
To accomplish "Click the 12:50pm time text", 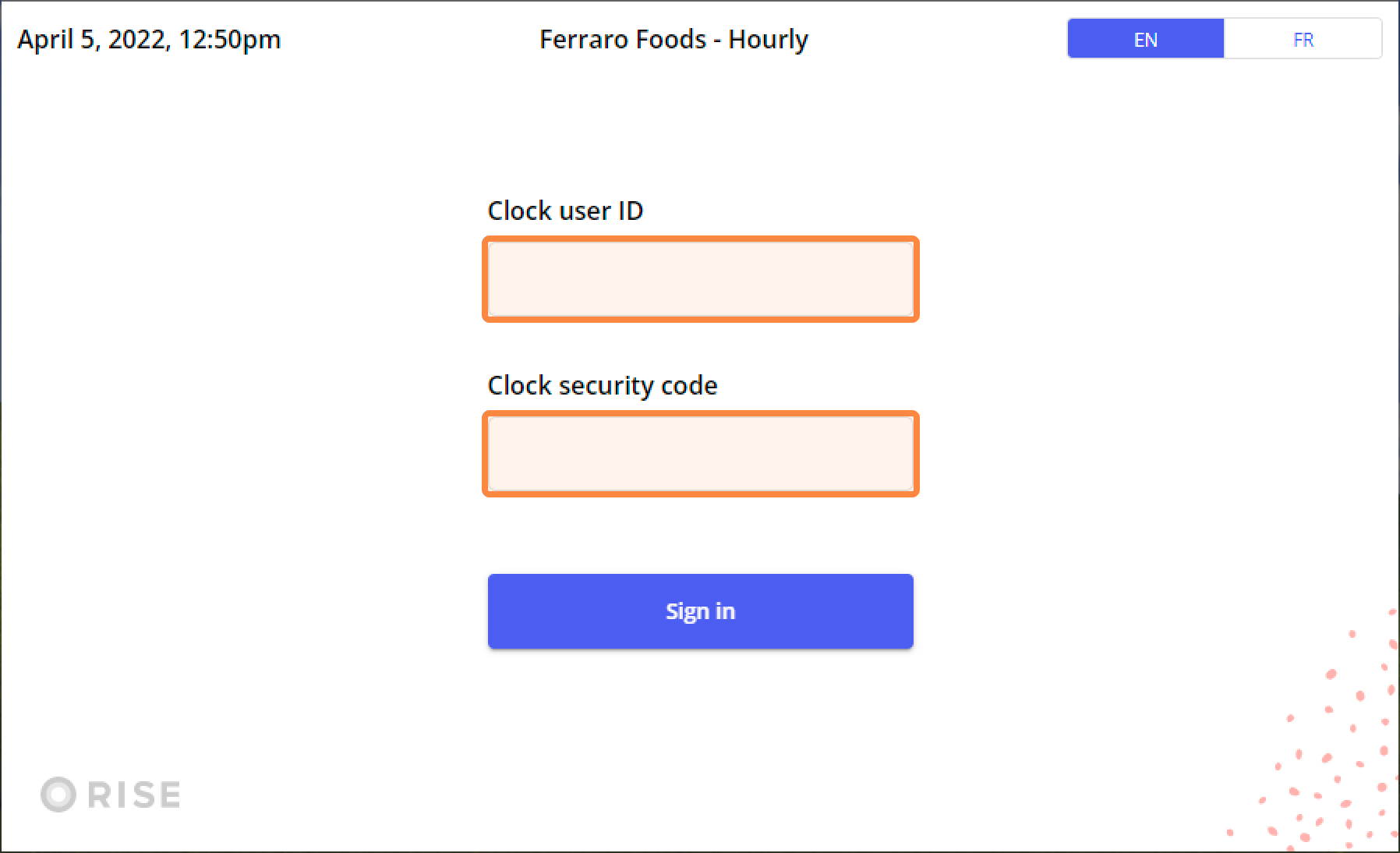I will point(230,39).
